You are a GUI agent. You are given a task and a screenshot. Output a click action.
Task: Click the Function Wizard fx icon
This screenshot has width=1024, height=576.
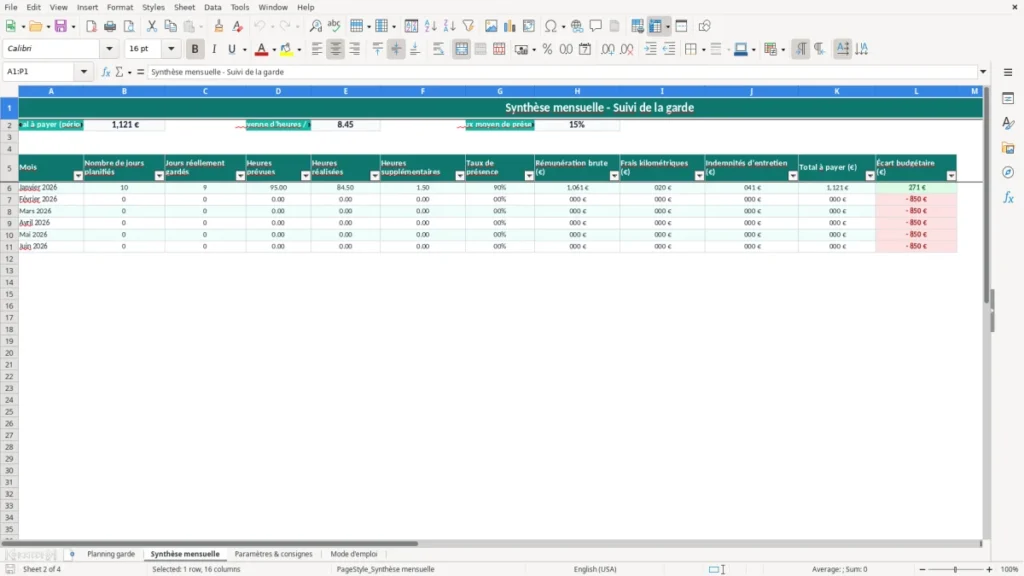[x=106, y=72]
